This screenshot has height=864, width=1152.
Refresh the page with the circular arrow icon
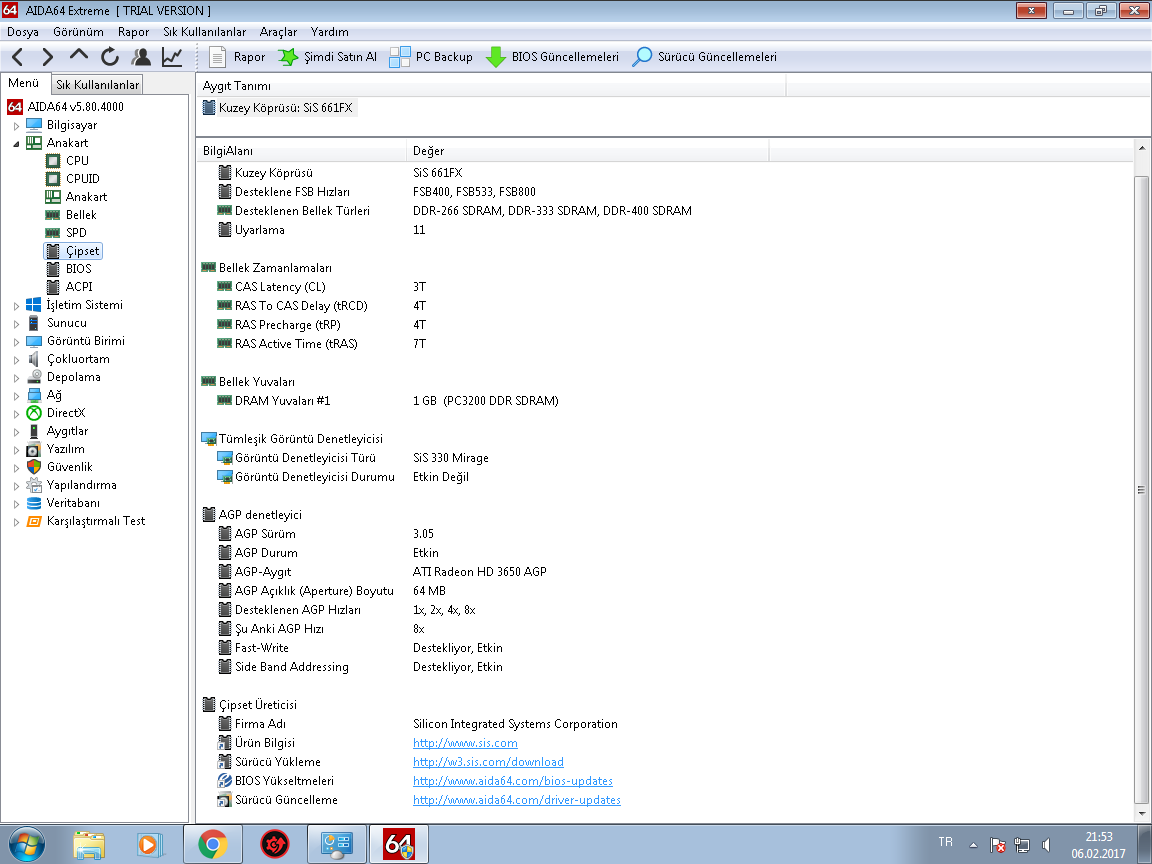(x=110, y=57)
